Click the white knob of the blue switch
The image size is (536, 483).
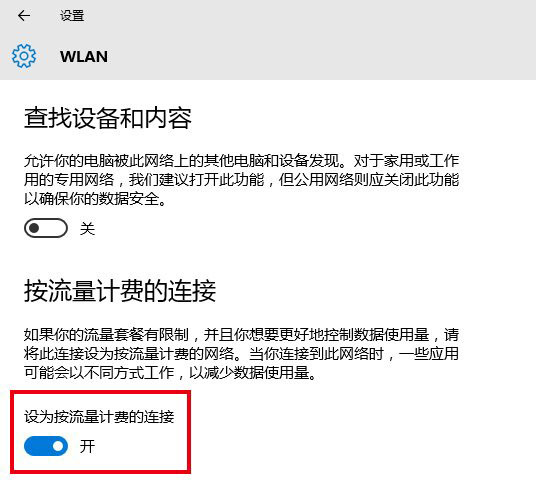(58, 446)
